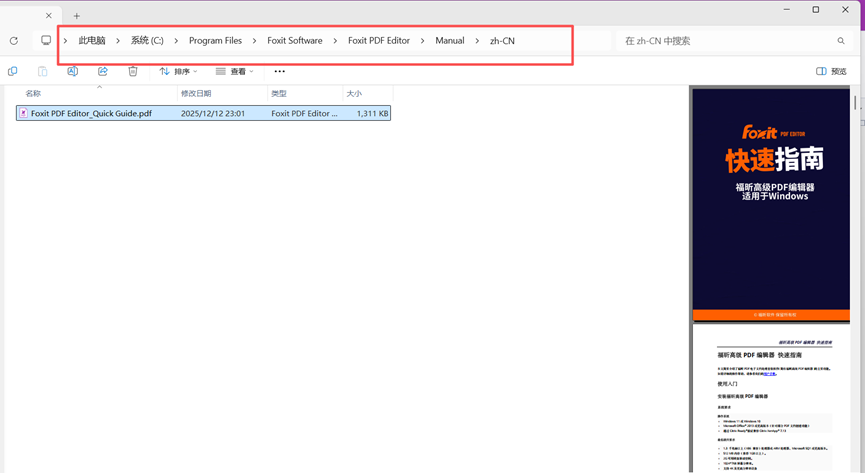Screen dimensions: 865x473
Task: Click the Rename icon in the toolbar
Action: point(73,72)
